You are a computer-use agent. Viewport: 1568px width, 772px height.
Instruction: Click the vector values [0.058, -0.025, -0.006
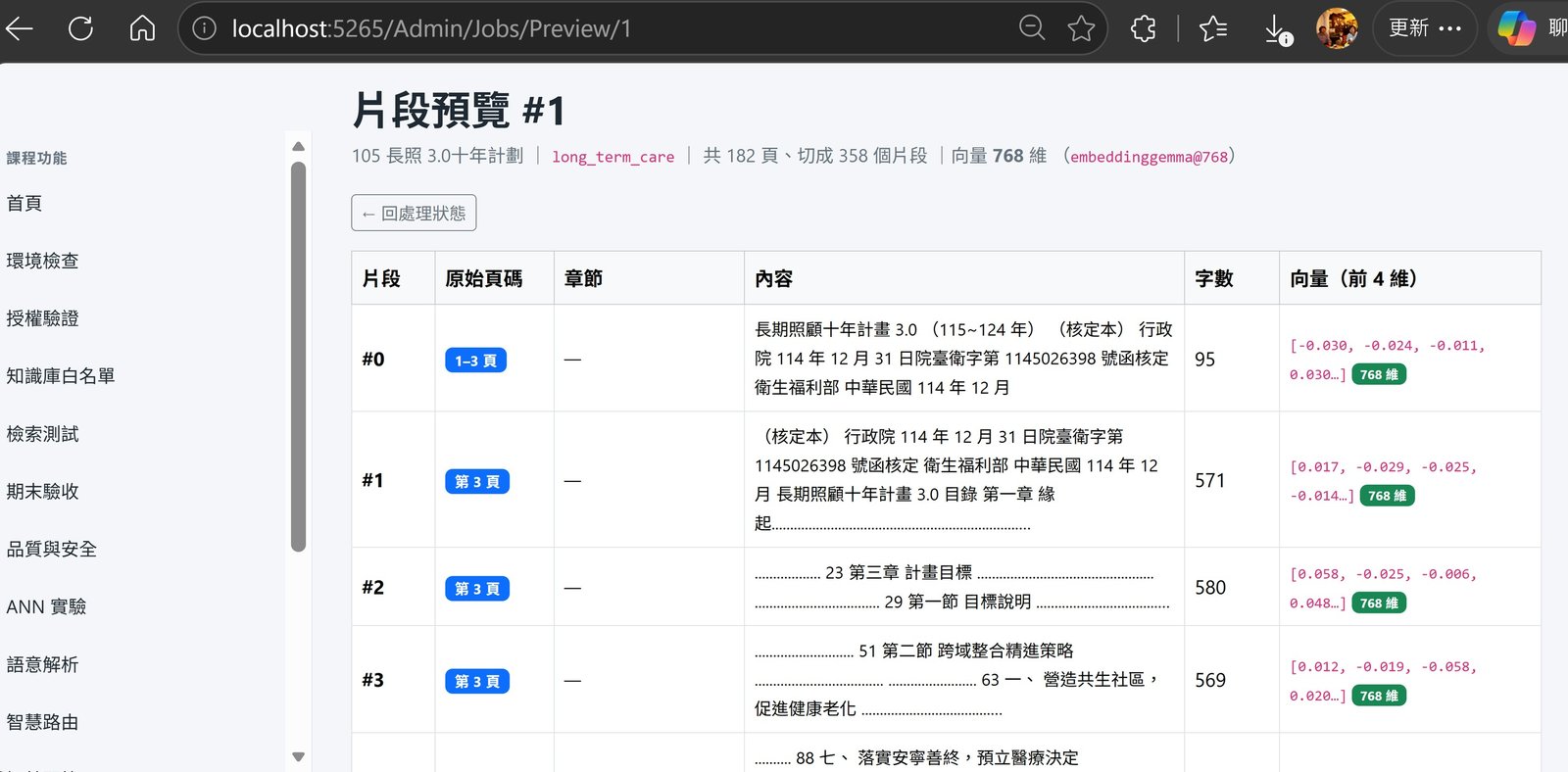coord(1384,575)
